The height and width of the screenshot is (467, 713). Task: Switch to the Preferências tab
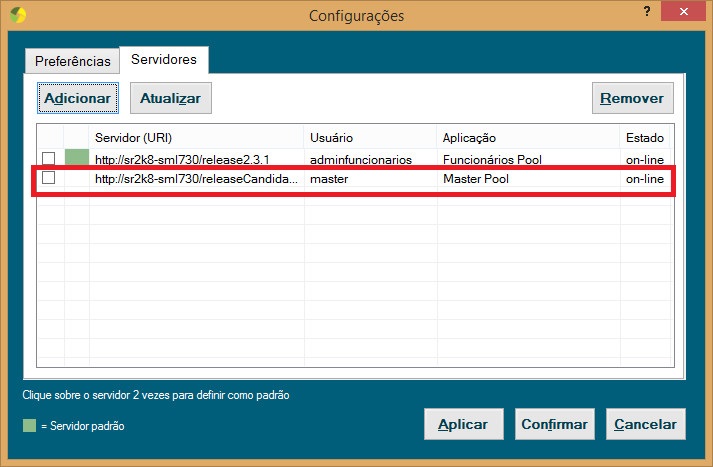click(x=73, y=61)
